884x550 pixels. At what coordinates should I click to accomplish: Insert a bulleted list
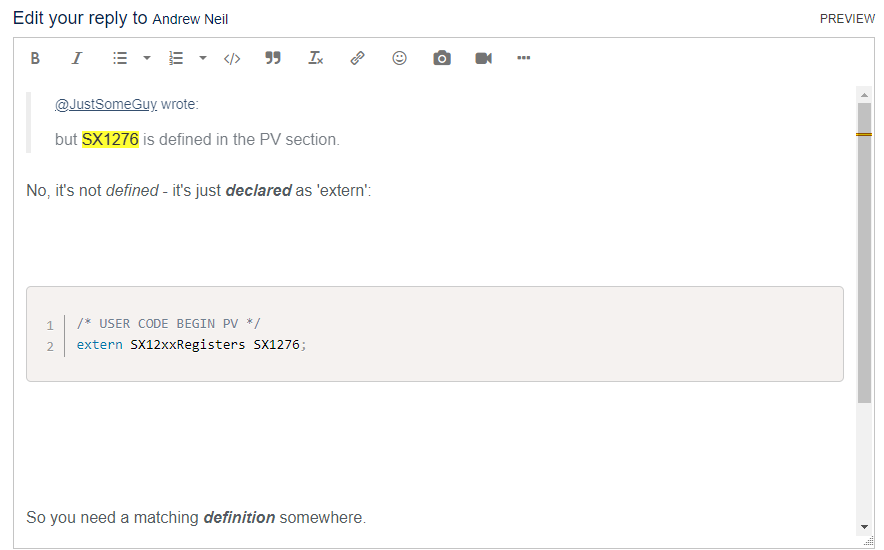click(x=120, y=58)
